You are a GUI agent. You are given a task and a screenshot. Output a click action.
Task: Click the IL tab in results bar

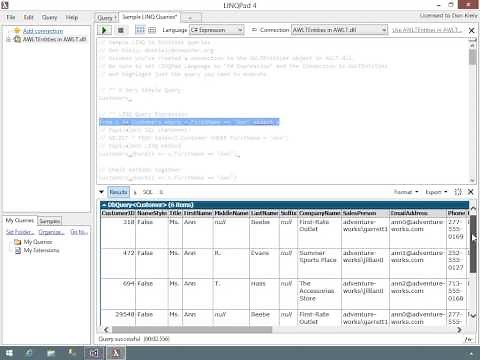tap(161, 192)
